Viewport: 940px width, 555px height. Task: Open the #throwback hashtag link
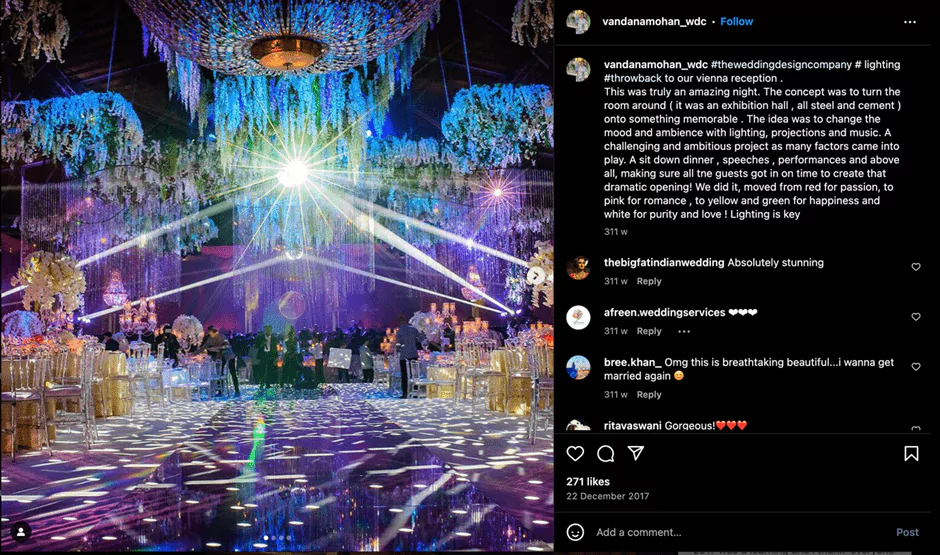[632, 78]
